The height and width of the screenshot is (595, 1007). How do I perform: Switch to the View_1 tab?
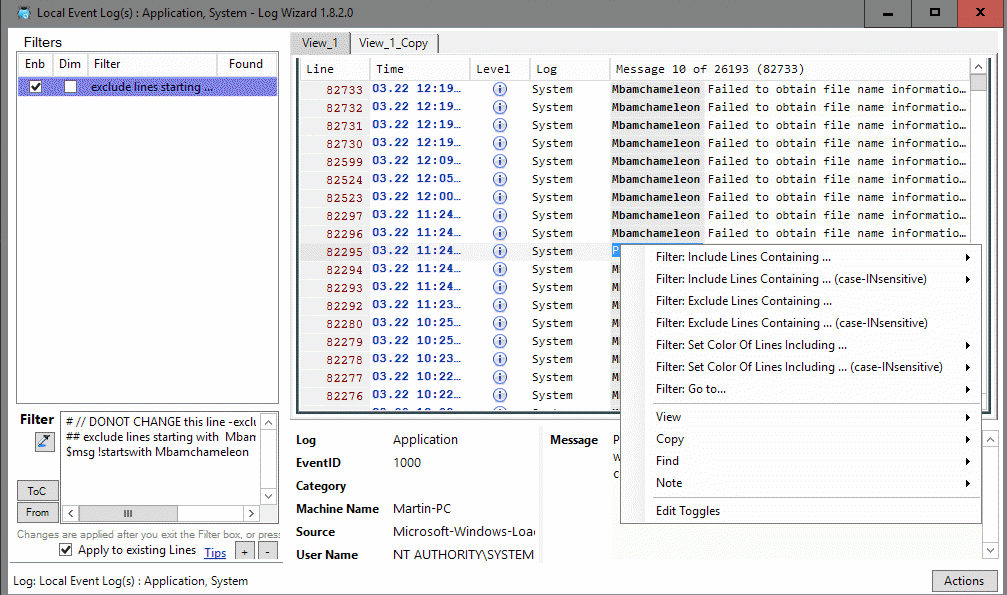pyautogui.click(x=320, y=43)
